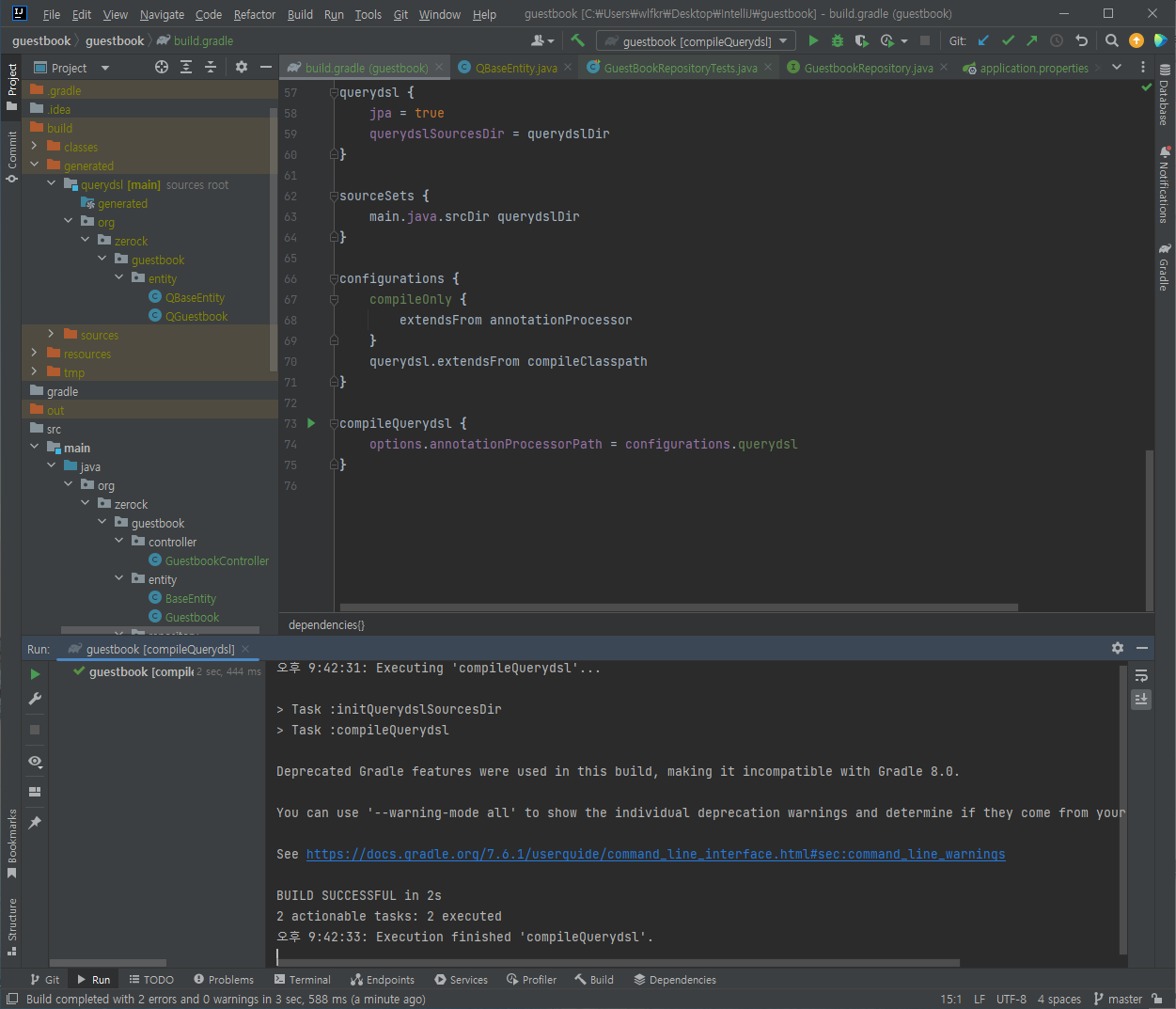Expand the sources folder
1176x1009 pixels.
(52, 335)
